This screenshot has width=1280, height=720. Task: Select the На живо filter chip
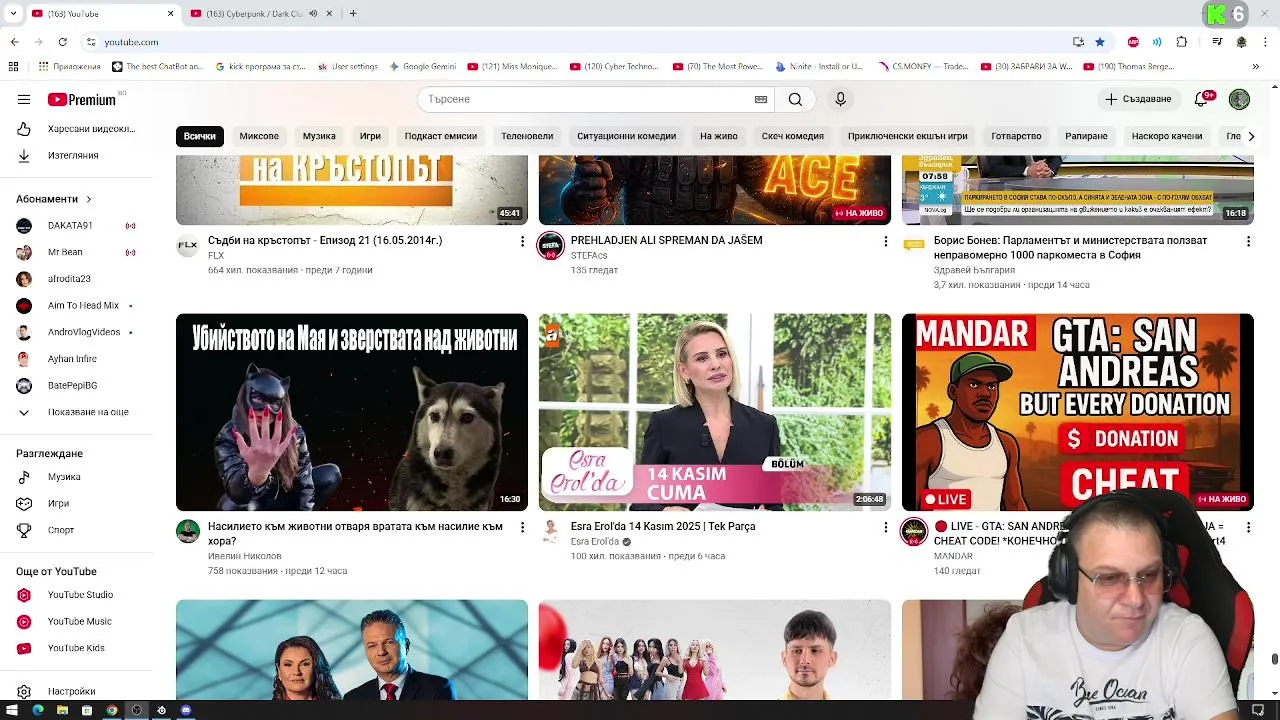pos(719,136)
